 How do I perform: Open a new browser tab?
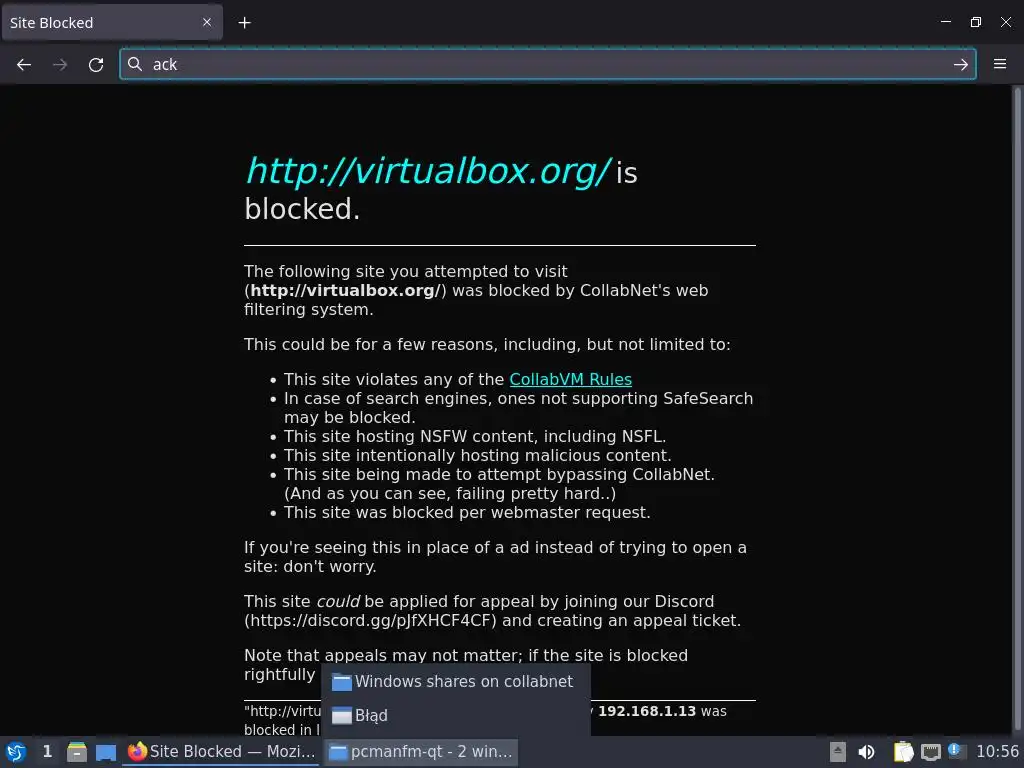click(244, 23)
